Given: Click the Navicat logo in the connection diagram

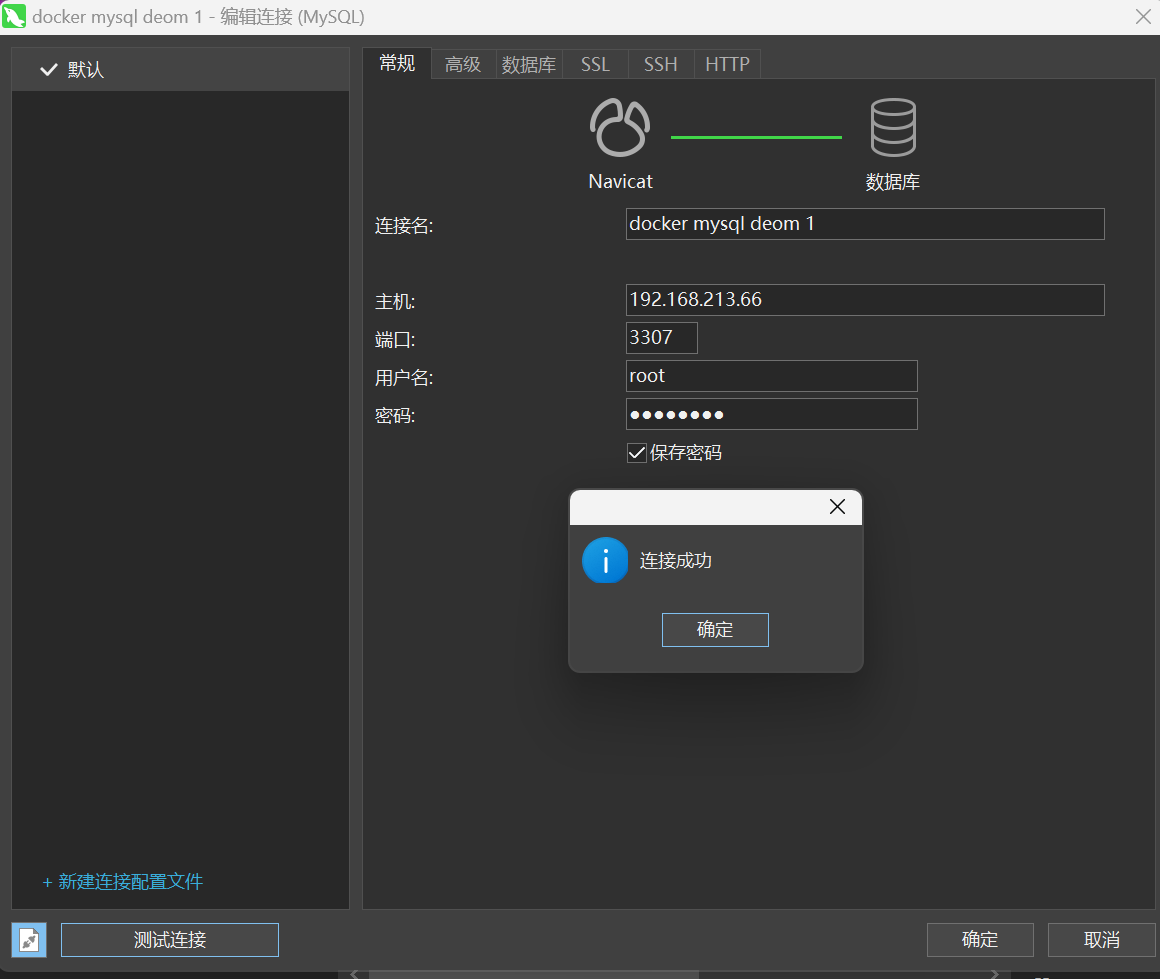Looking at the screenshot, I should point(620,128).
